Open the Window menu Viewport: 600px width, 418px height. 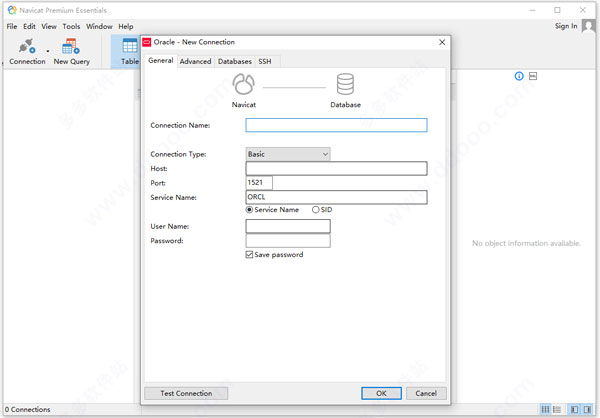[x=99, y=26]
